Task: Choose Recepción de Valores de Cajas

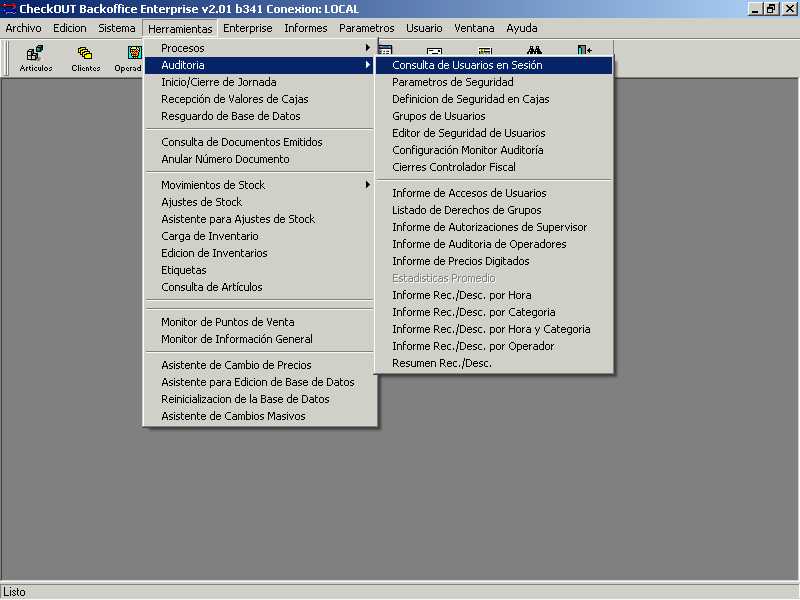Action: click(x=260, y=99)
